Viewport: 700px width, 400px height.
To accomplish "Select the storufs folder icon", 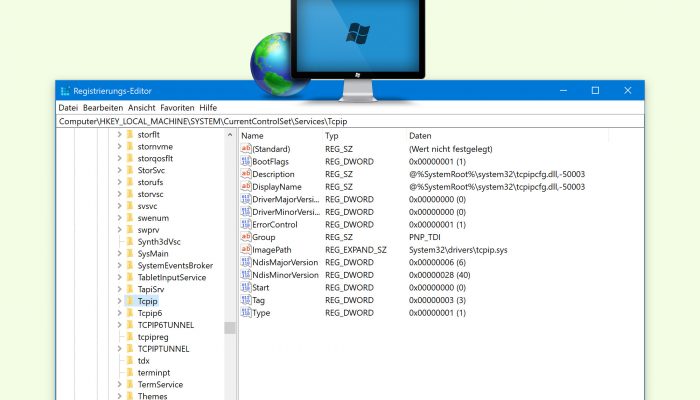I will (130, 182).
